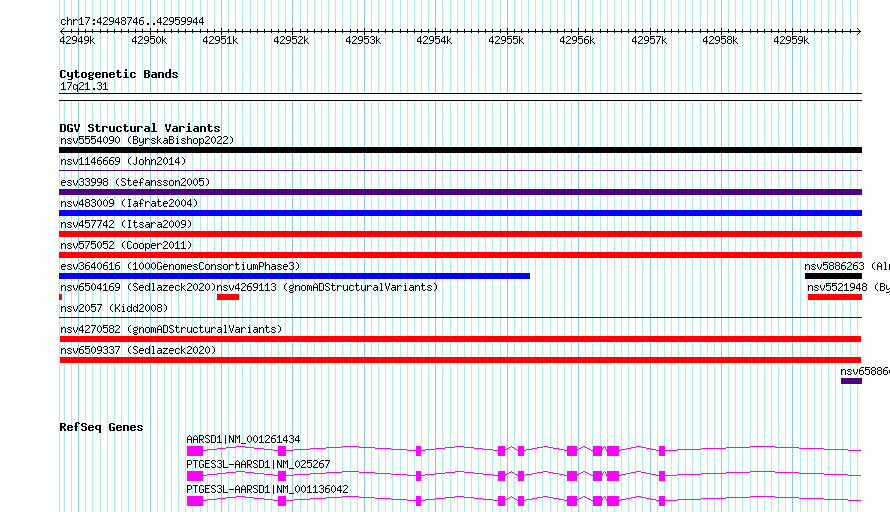Click the chr17:42948746..42959944 coordinate label
The height and width of the screenshot is (512, 890).
point(132,21)
